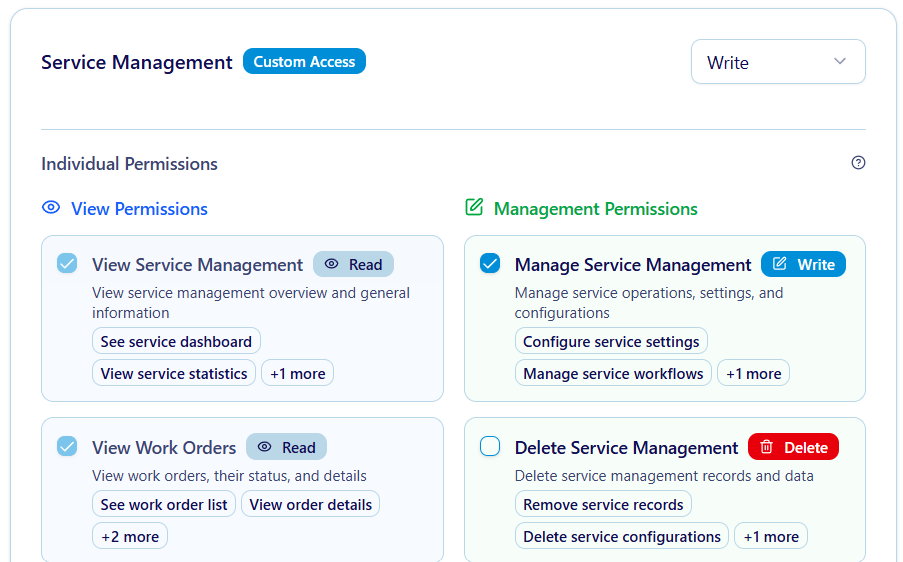This screenshot has width=903, height=562.
Task: Click the edit pencil icon beside Management Permissions
Action: click(474, 208)
